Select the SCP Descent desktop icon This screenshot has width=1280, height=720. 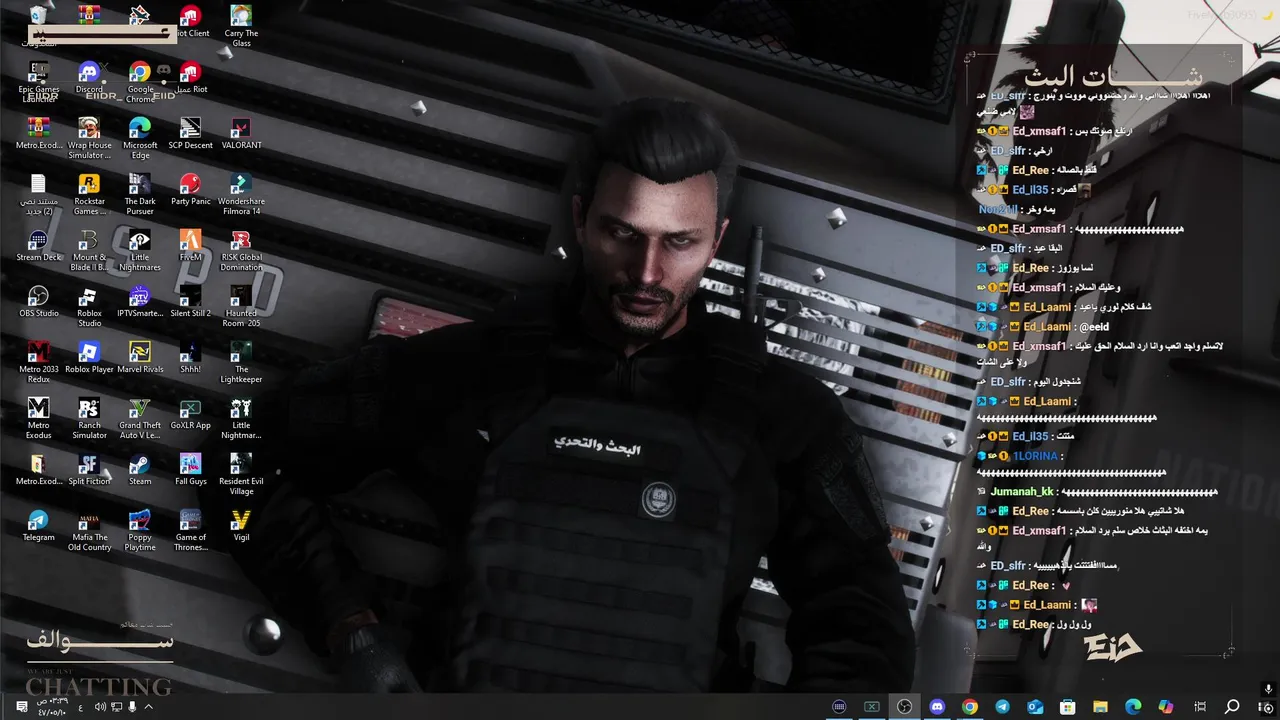[190, 134]
